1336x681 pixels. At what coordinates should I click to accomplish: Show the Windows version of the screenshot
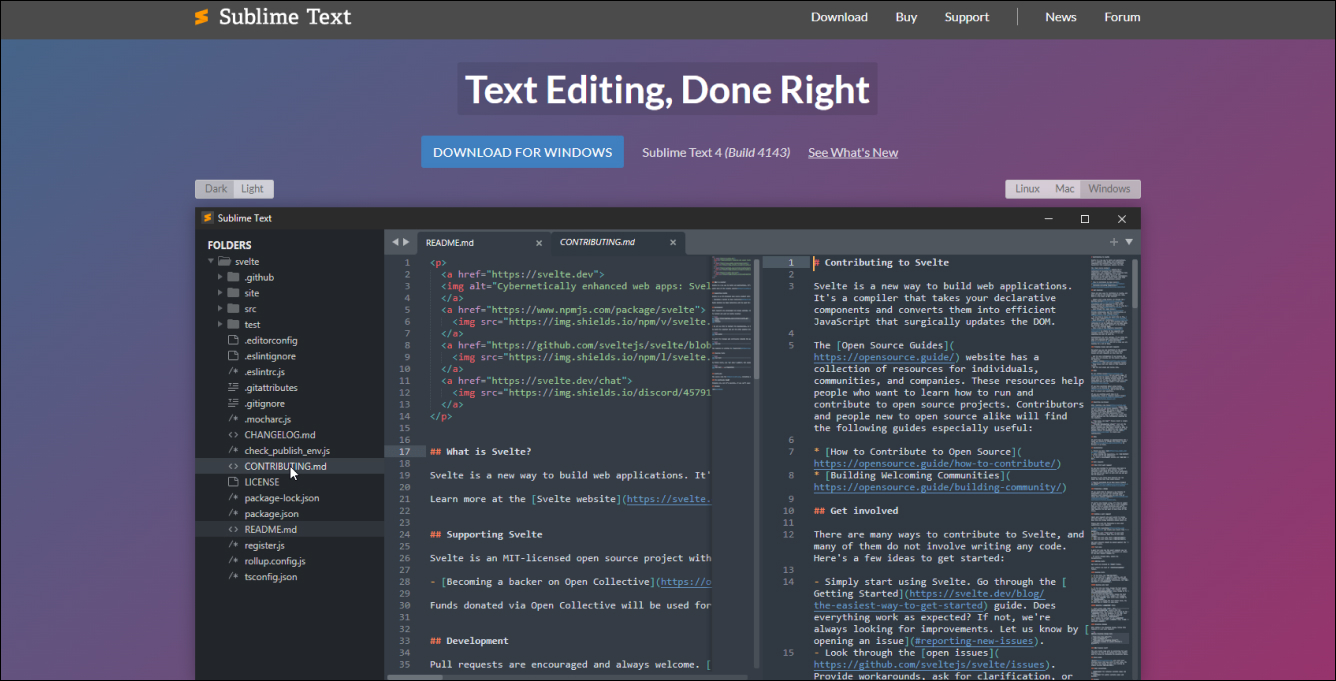[1110, 189]
